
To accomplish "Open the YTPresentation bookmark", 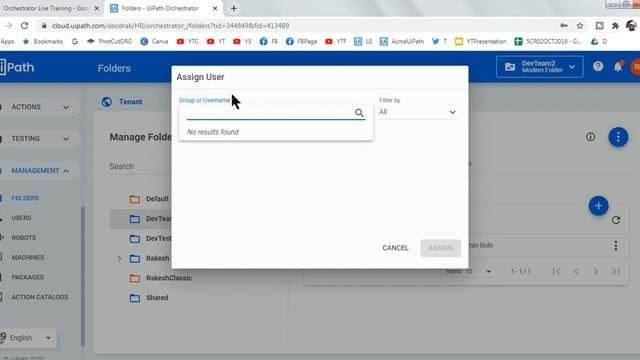I will (481, 42).
